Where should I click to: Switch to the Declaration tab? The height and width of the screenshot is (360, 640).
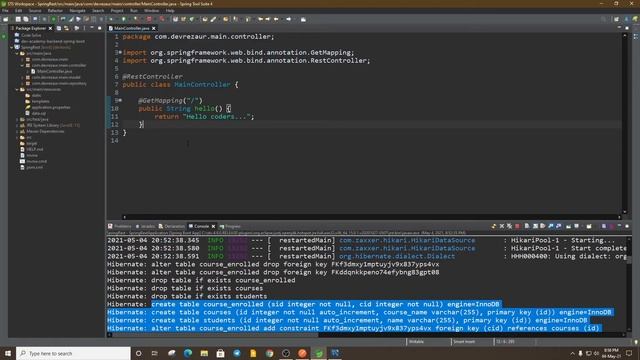172,226
